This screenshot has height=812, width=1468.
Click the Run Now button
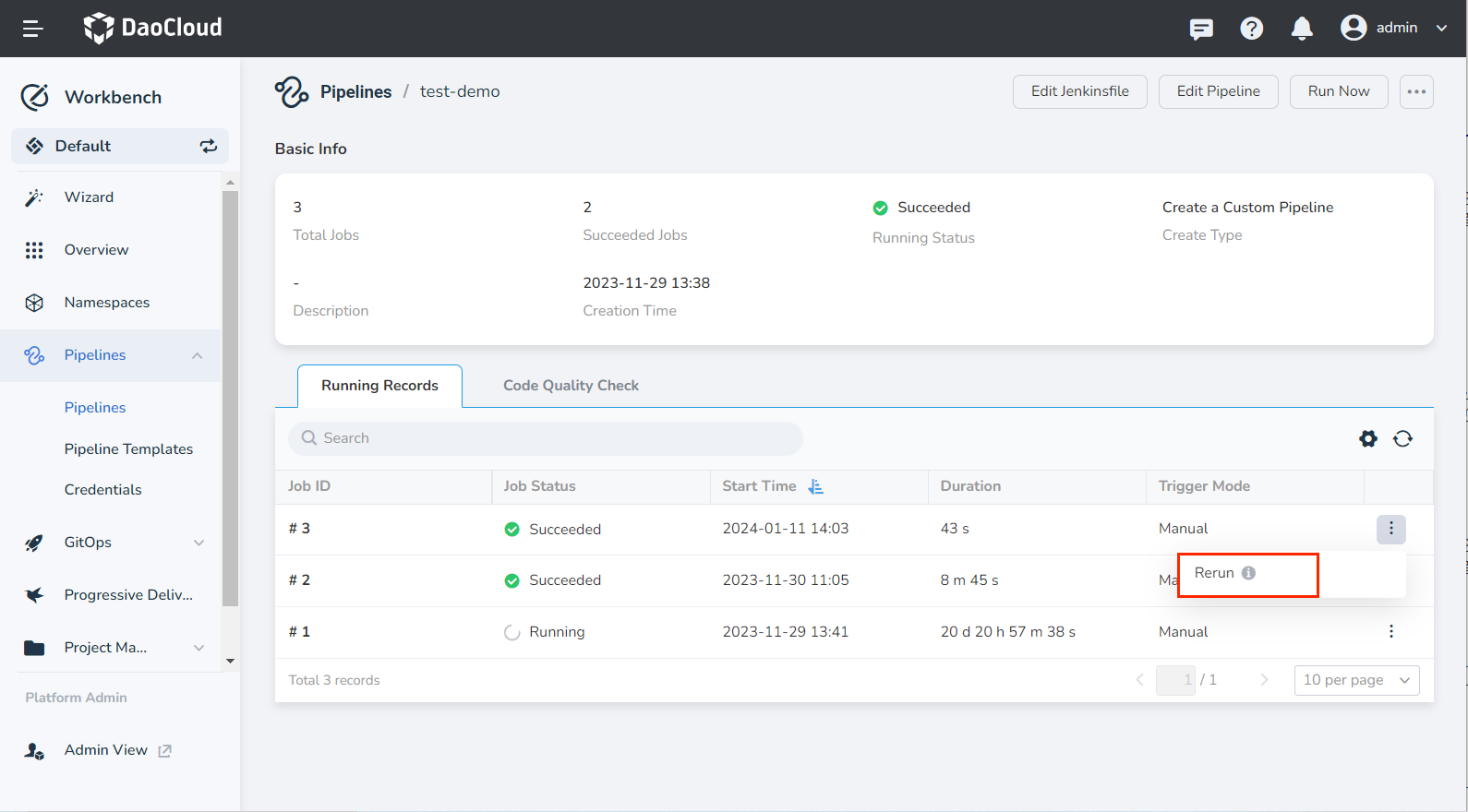[x=1338, y=91]
